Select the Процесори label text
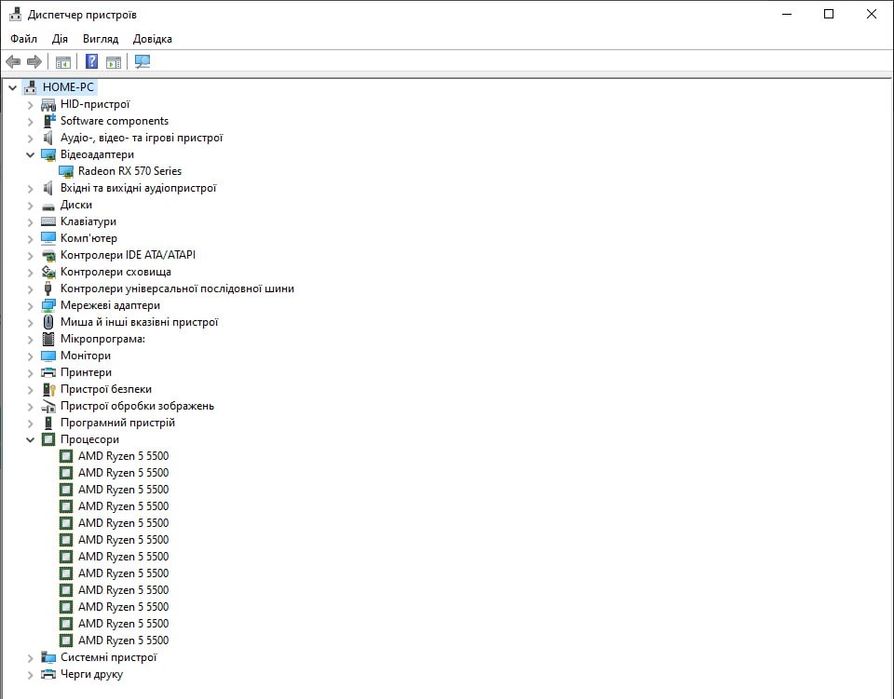This screenshot has height=699, width=894. point(90,440)
